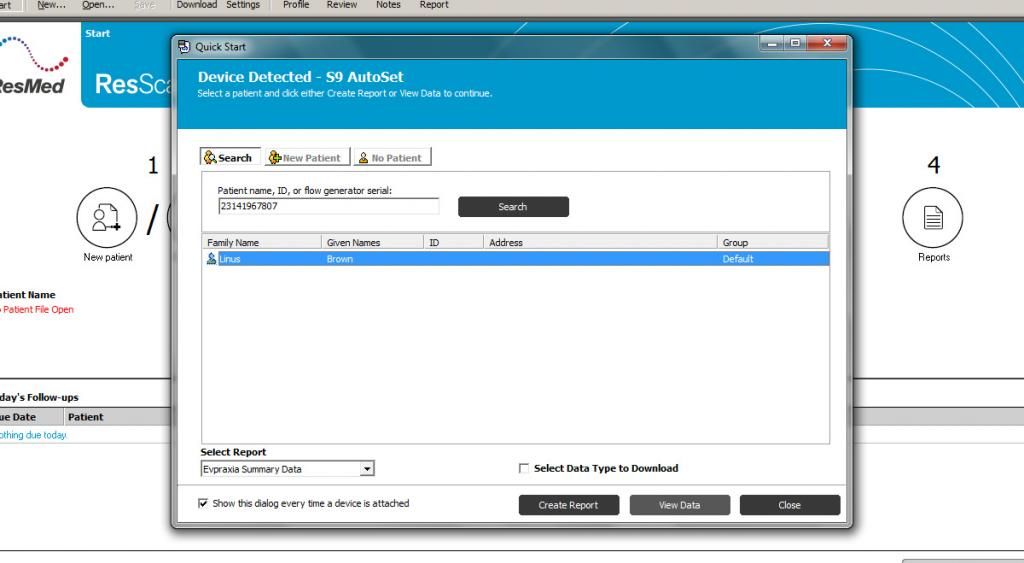This screenshot has width=1024, height=563.
Task: Open the Open... menu item
Action: 98,5
